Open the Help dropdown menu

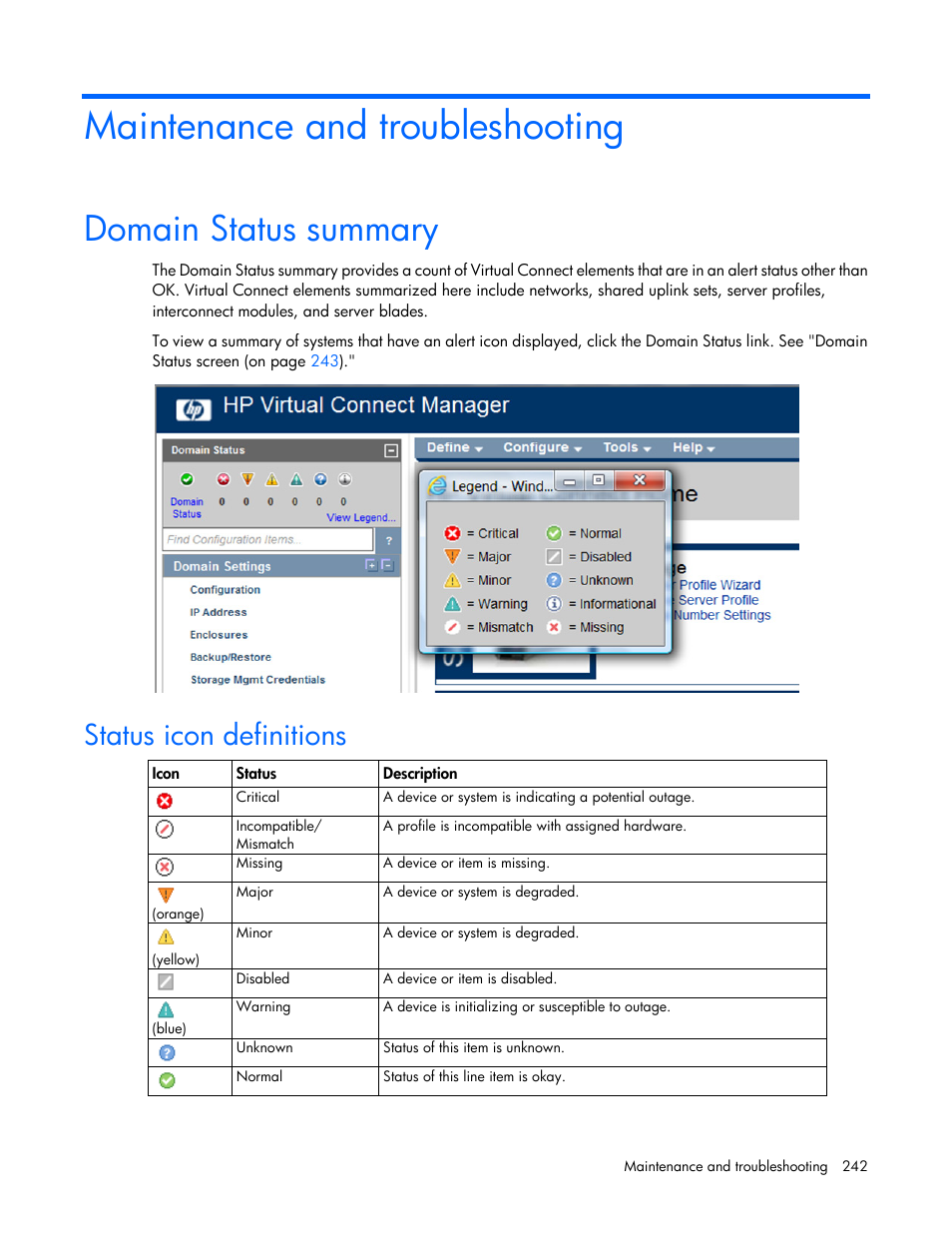tap(694, 447)
